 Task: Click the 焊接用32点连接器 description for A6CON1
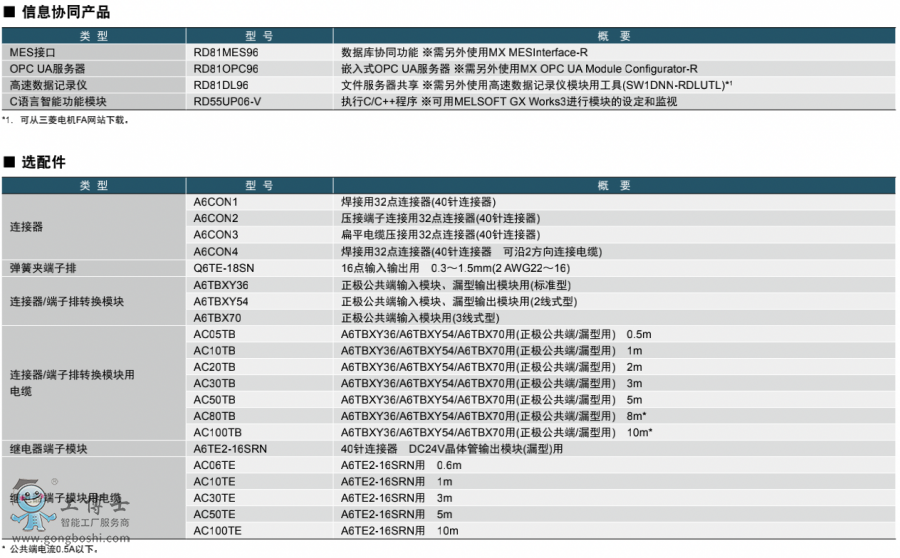pos(418,202)
